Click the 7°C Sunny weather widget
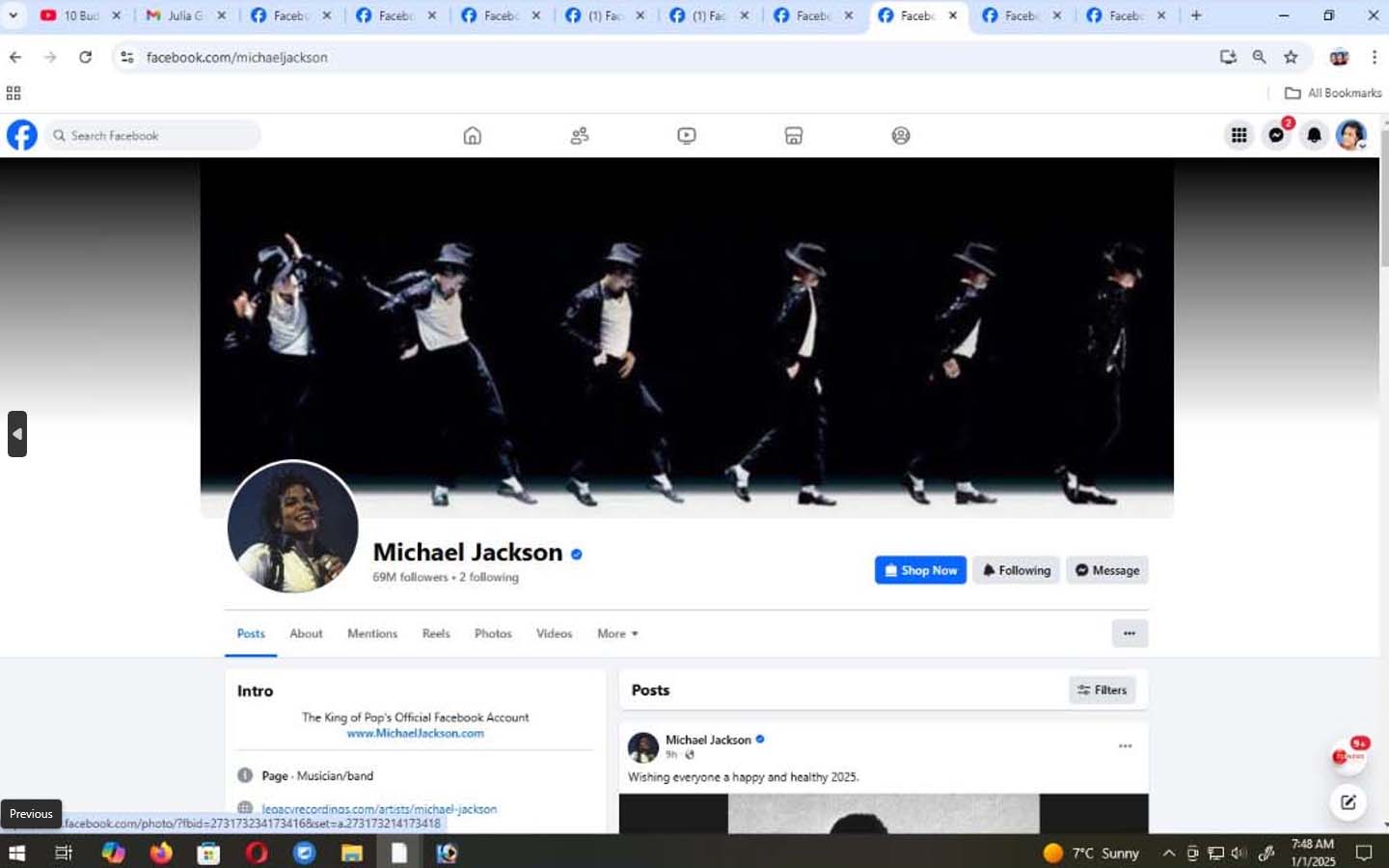Screen dimensions: 1389x868 (1091, 853)
